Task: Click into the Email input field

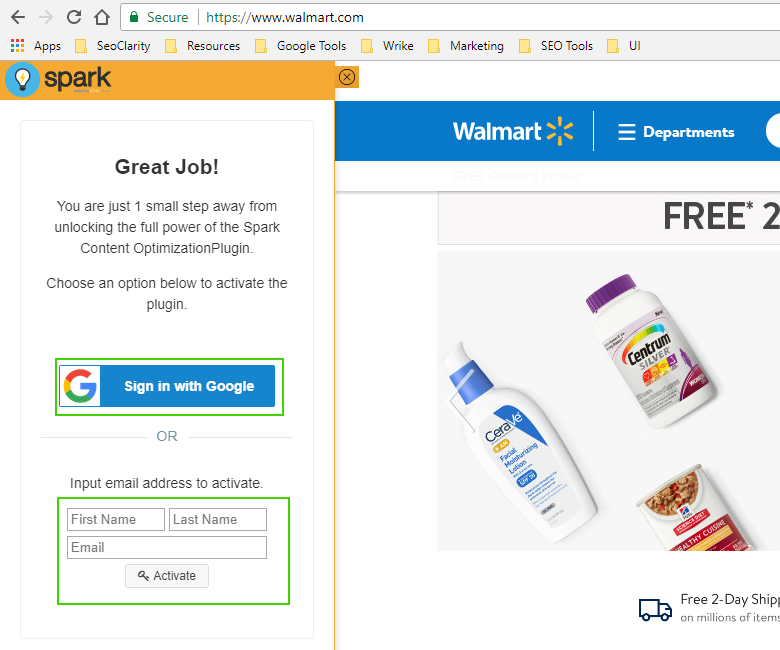Action: [167, 547]
